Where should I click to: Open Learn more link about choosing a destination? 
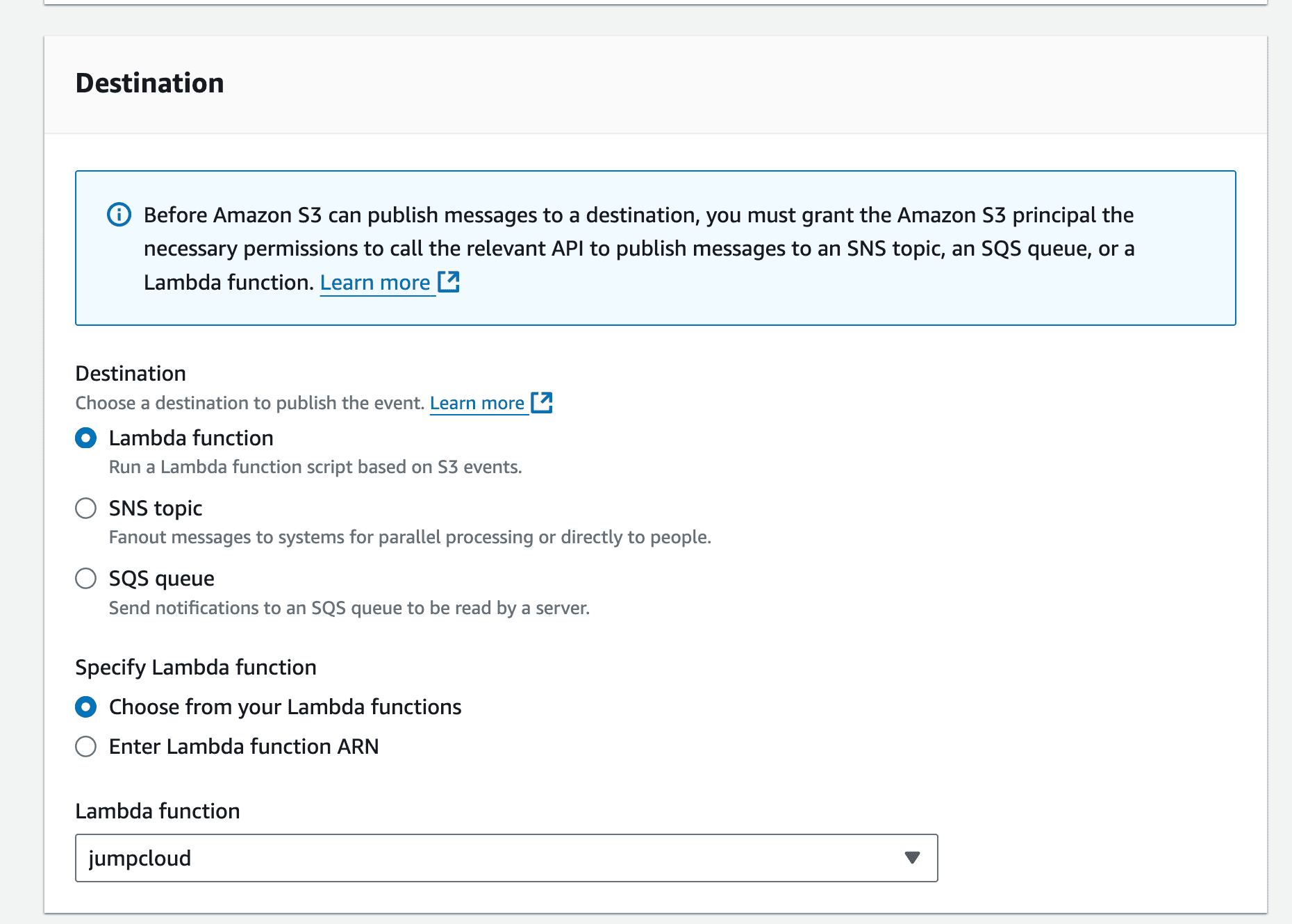477,404
